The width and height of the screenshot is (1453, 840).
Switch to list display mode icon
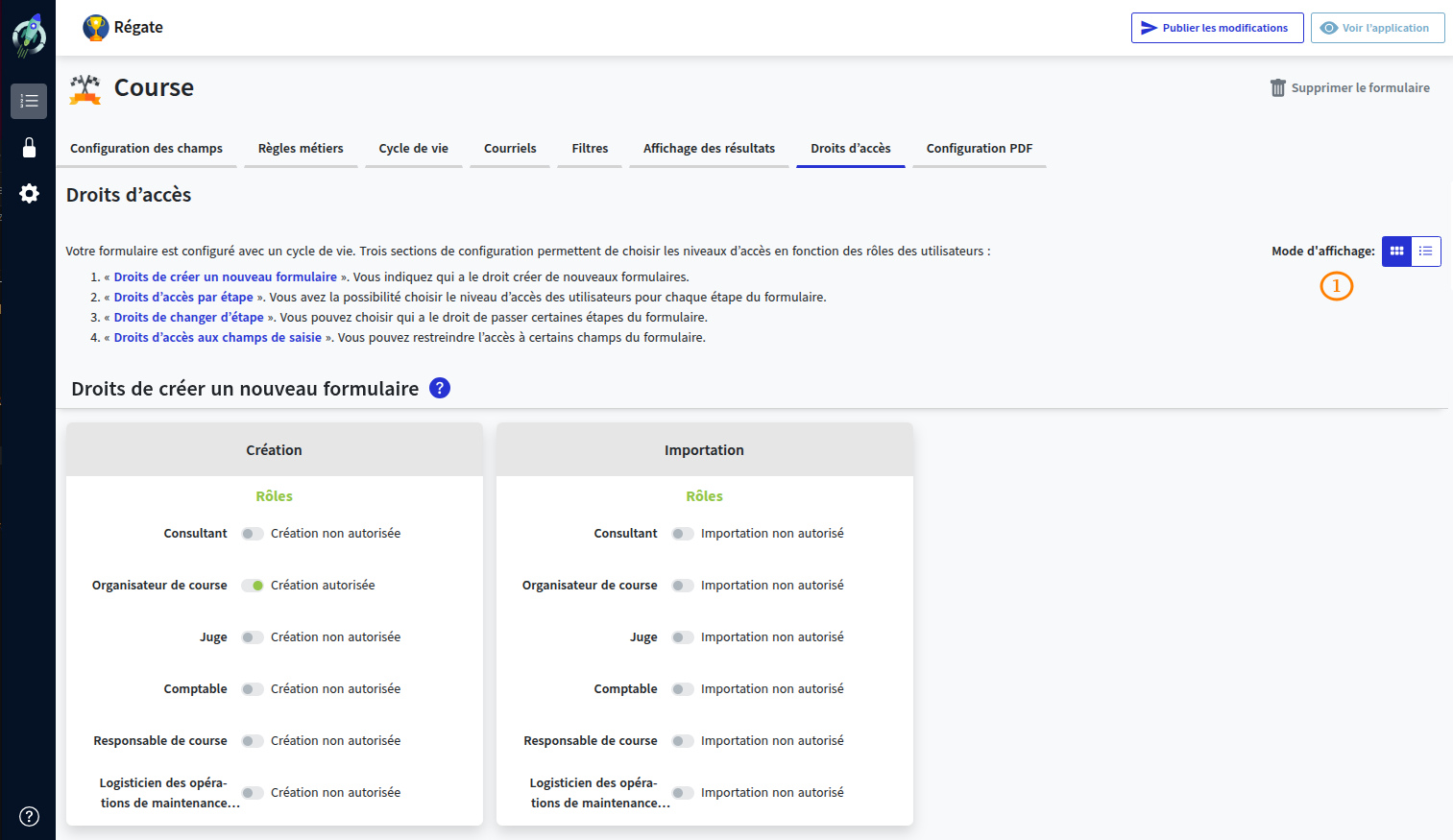pos(1426,251)
